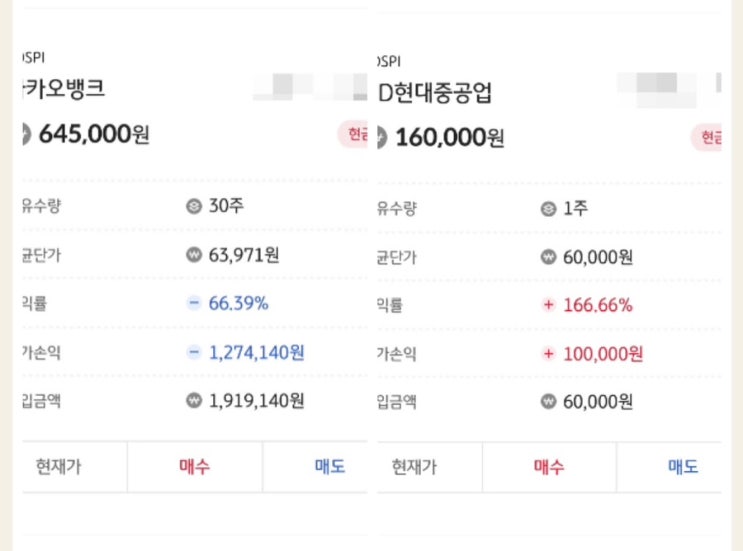Click the share-count icon beside 1주

(547, 209)
